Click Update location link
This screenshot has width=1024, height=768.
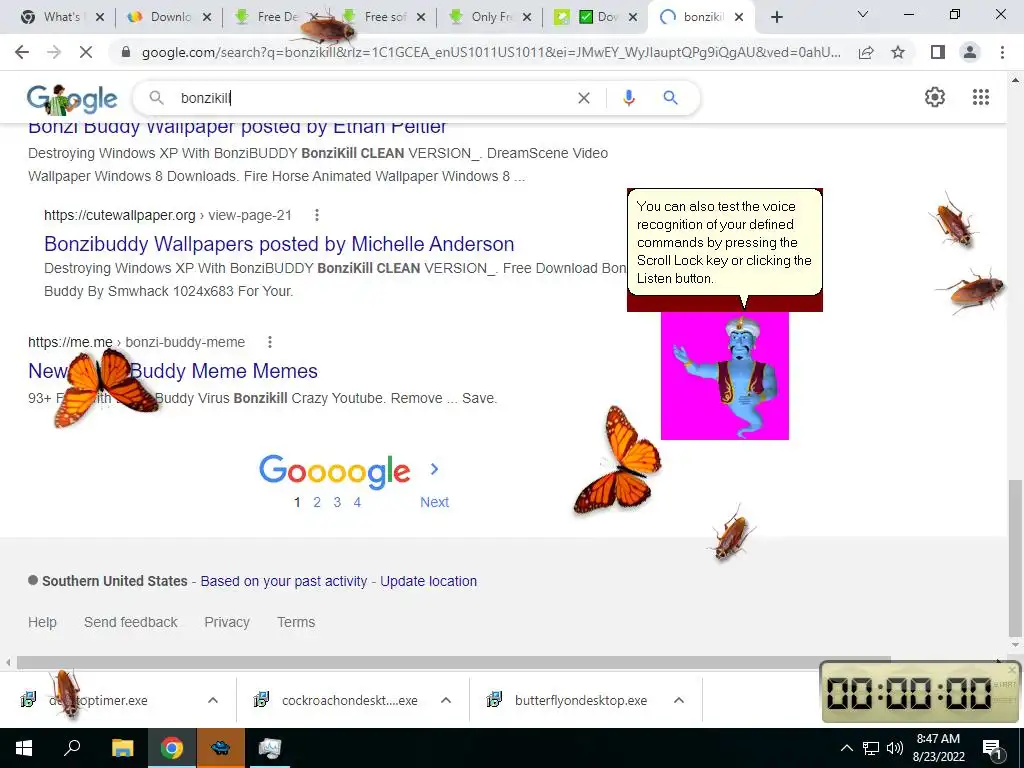(x=428, y=581)
